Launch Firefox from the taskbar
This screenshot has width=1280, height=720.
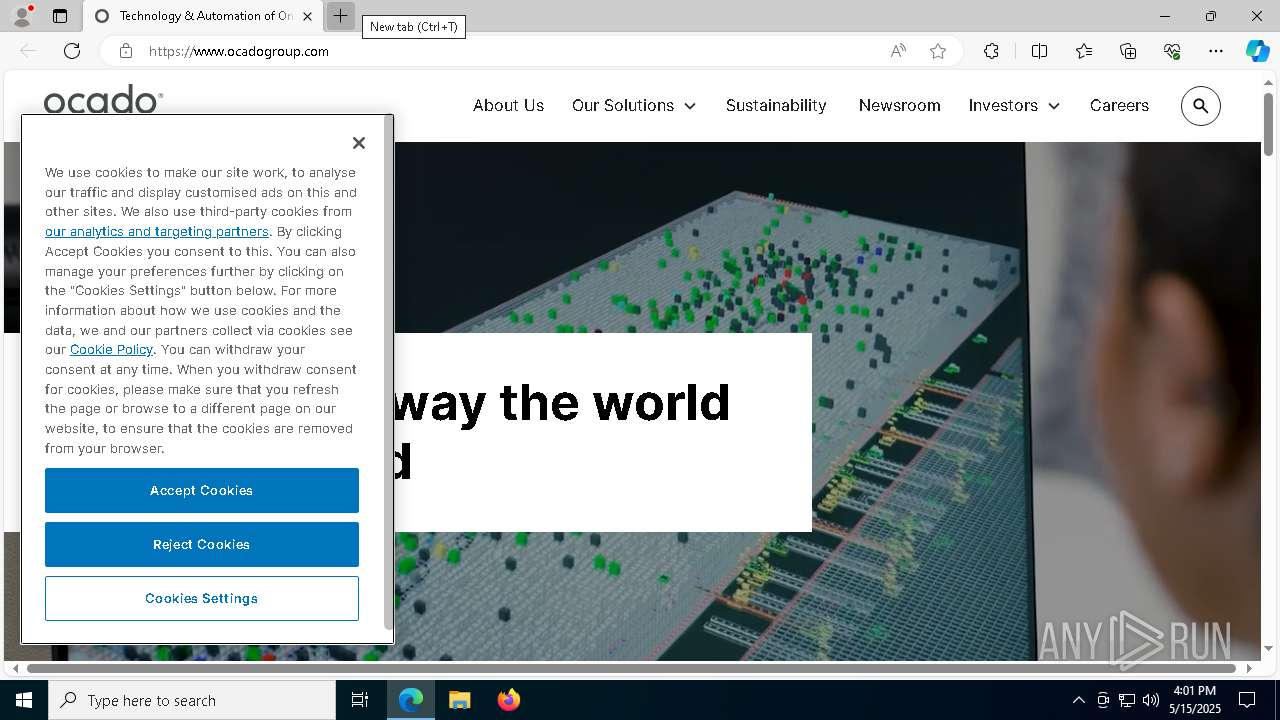(508, 700)
